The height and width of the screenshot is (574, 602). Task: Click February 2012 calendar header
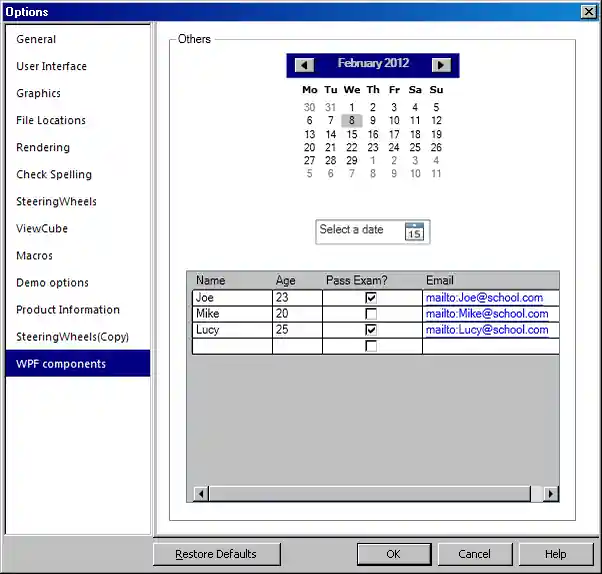[x=373, y=64]
